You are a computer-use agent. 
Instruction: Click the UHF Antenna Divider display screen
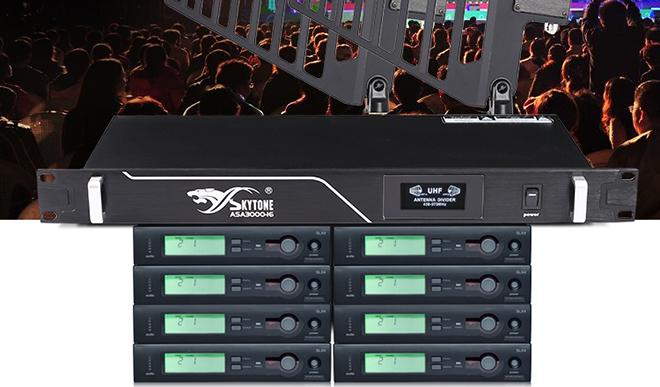pos(433,196)
